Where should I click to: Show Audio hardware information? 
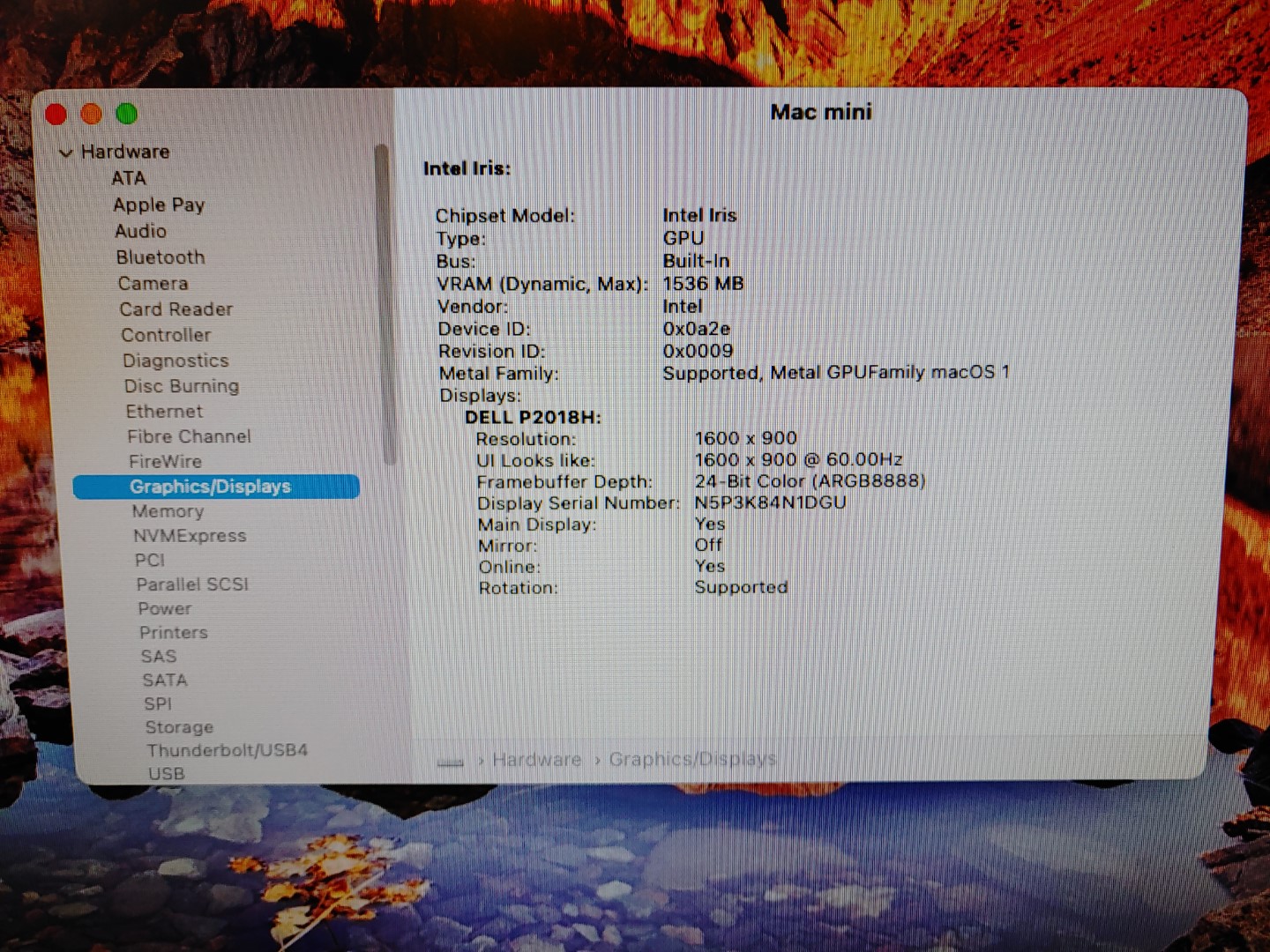pyautogui.click(x=140, y=231)
